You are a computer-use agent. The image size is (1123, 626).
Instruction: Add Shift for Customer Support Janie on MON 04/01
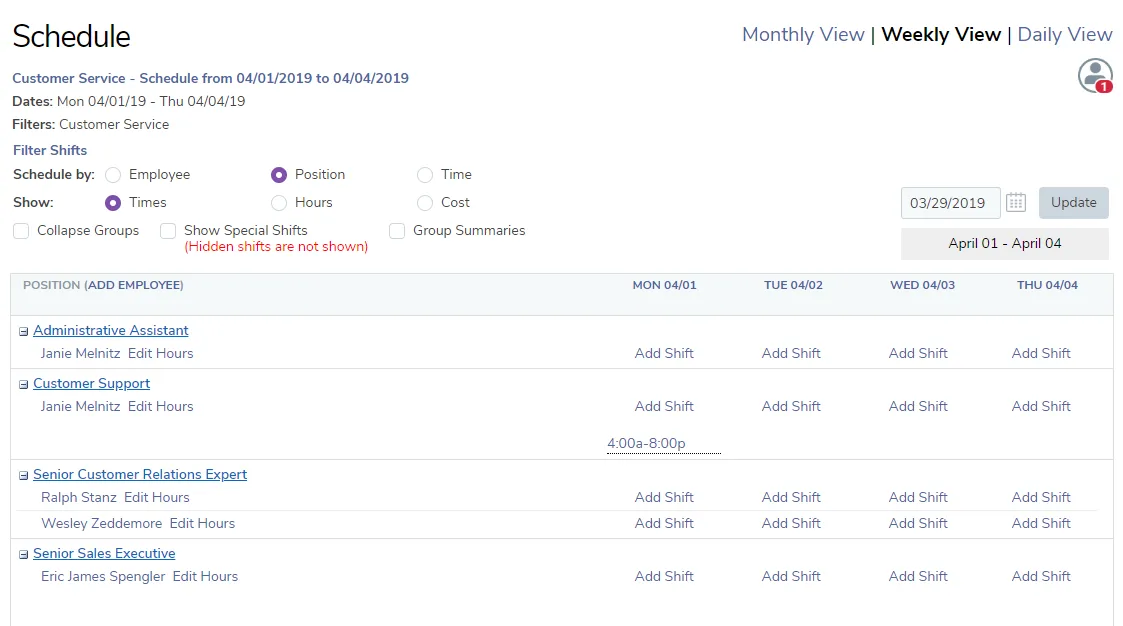coord(664,406)
